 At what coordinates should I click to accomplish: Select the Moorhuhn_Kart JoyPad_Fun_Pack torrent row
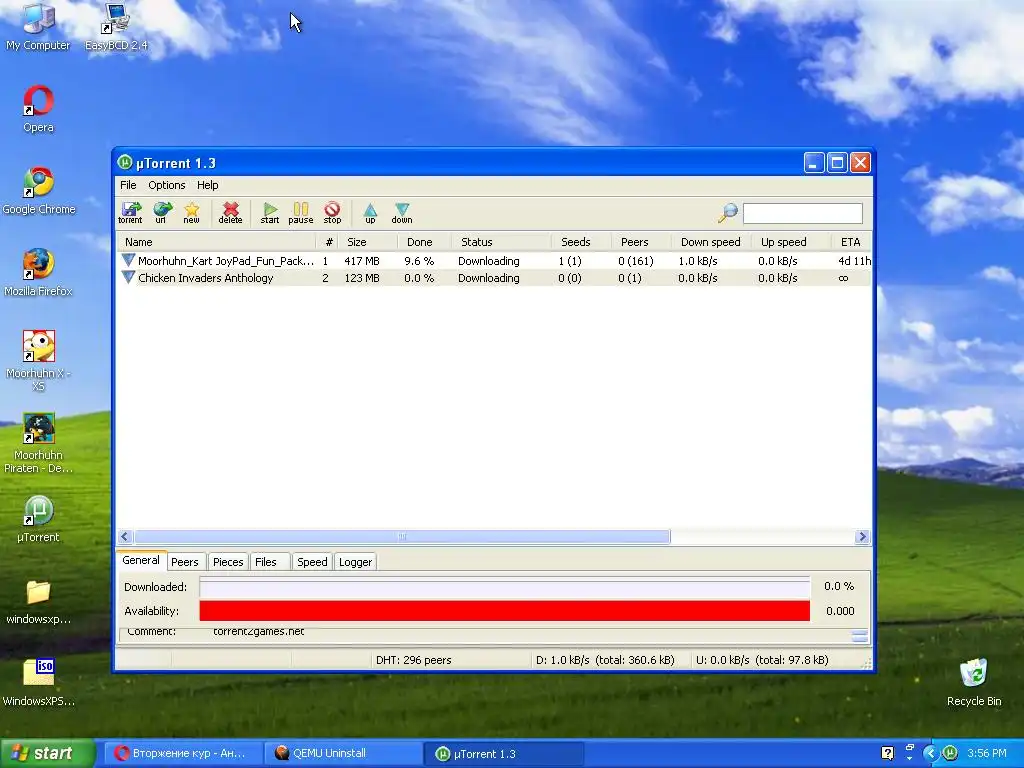494,261
